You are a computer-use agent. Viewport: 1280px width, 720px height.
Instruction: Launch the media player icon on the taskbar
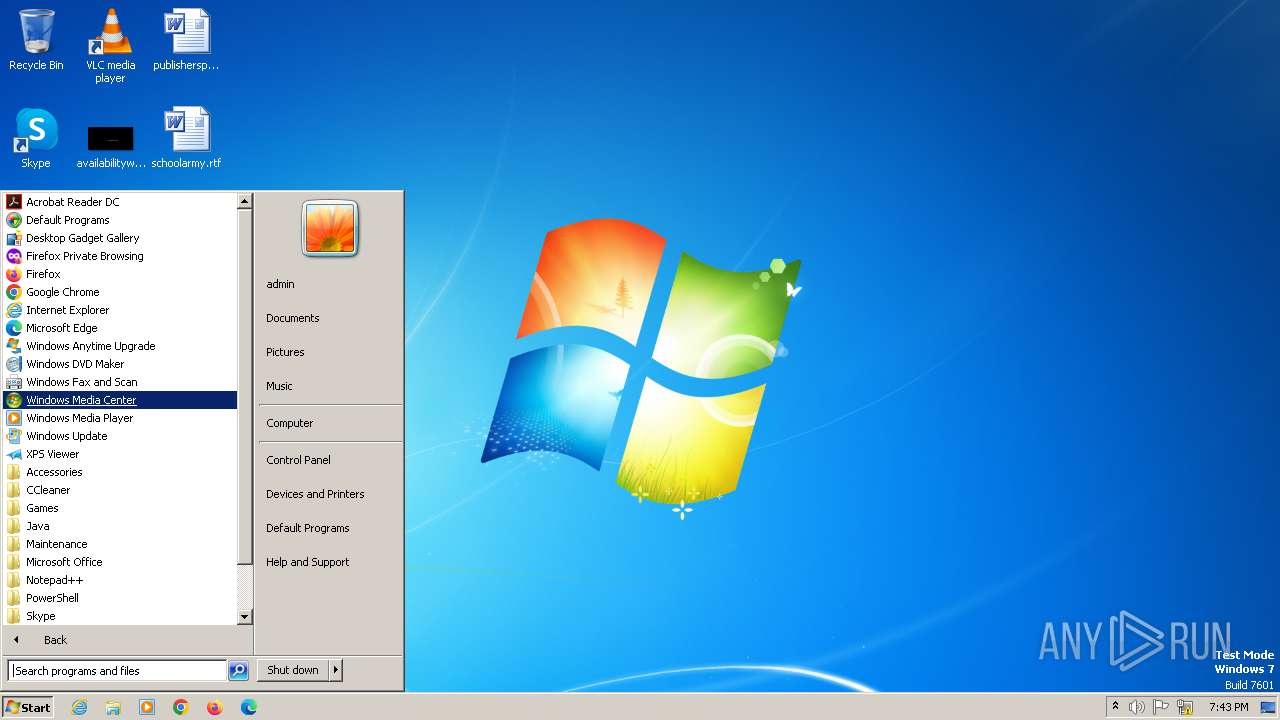pos(147,707)
